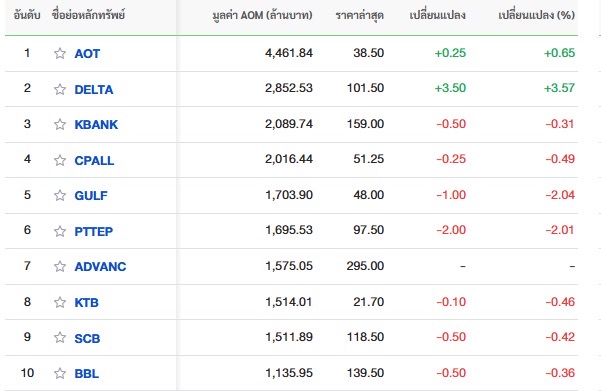
Task: Add CPALL to favorites with the star
Action: [x=60, y=160]
